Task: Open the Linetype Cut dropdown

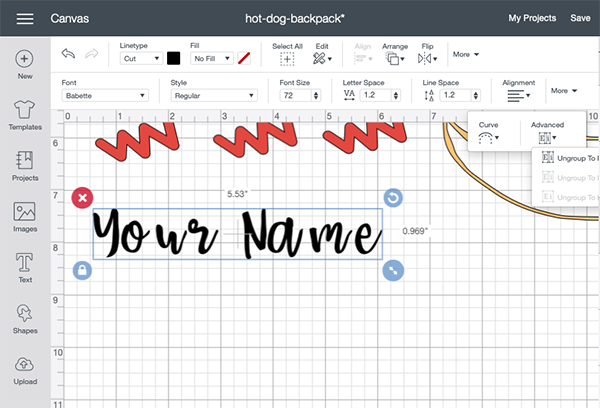Action: pyautogui.click(x=141, y=59)
